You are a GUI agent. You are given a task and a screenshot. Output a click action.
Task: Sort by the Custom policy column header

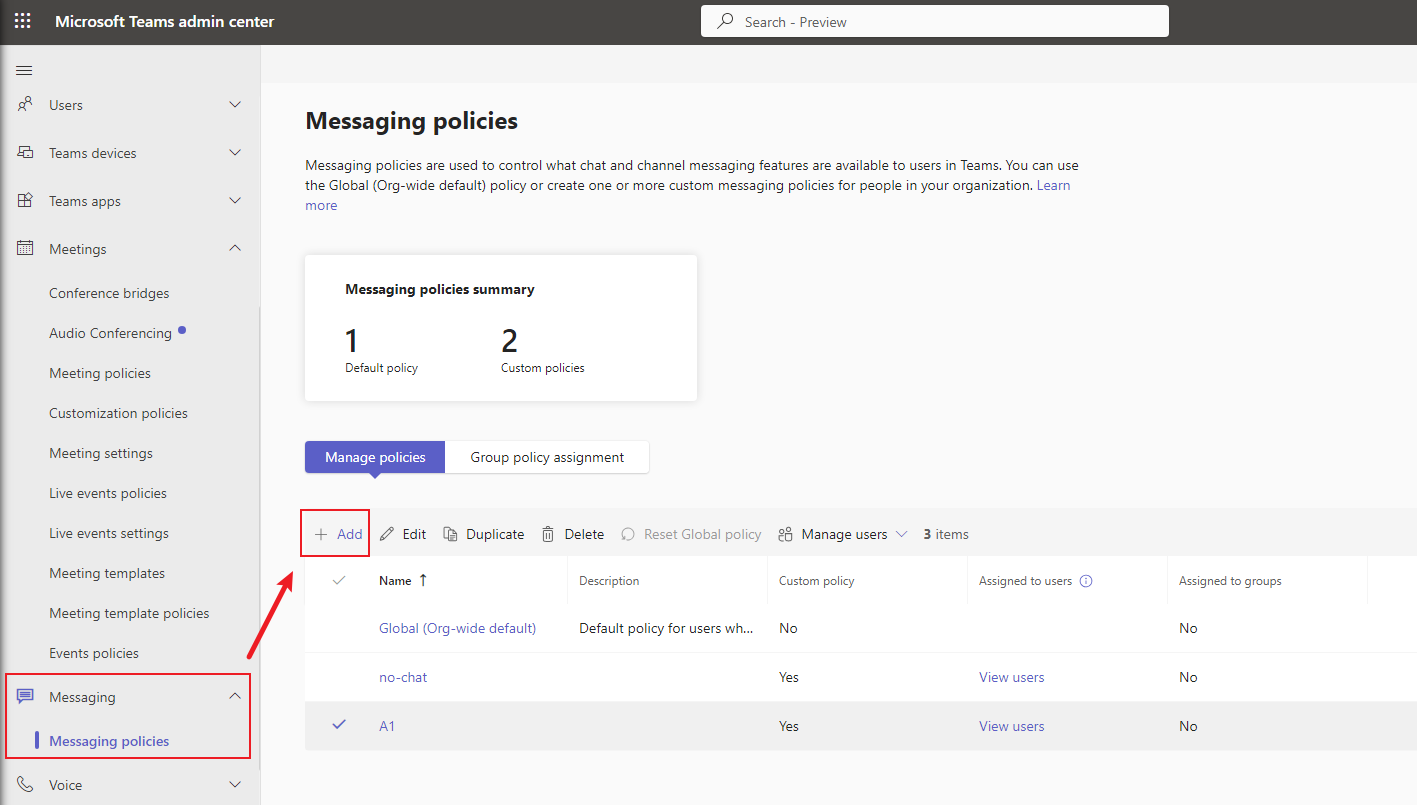817,580
